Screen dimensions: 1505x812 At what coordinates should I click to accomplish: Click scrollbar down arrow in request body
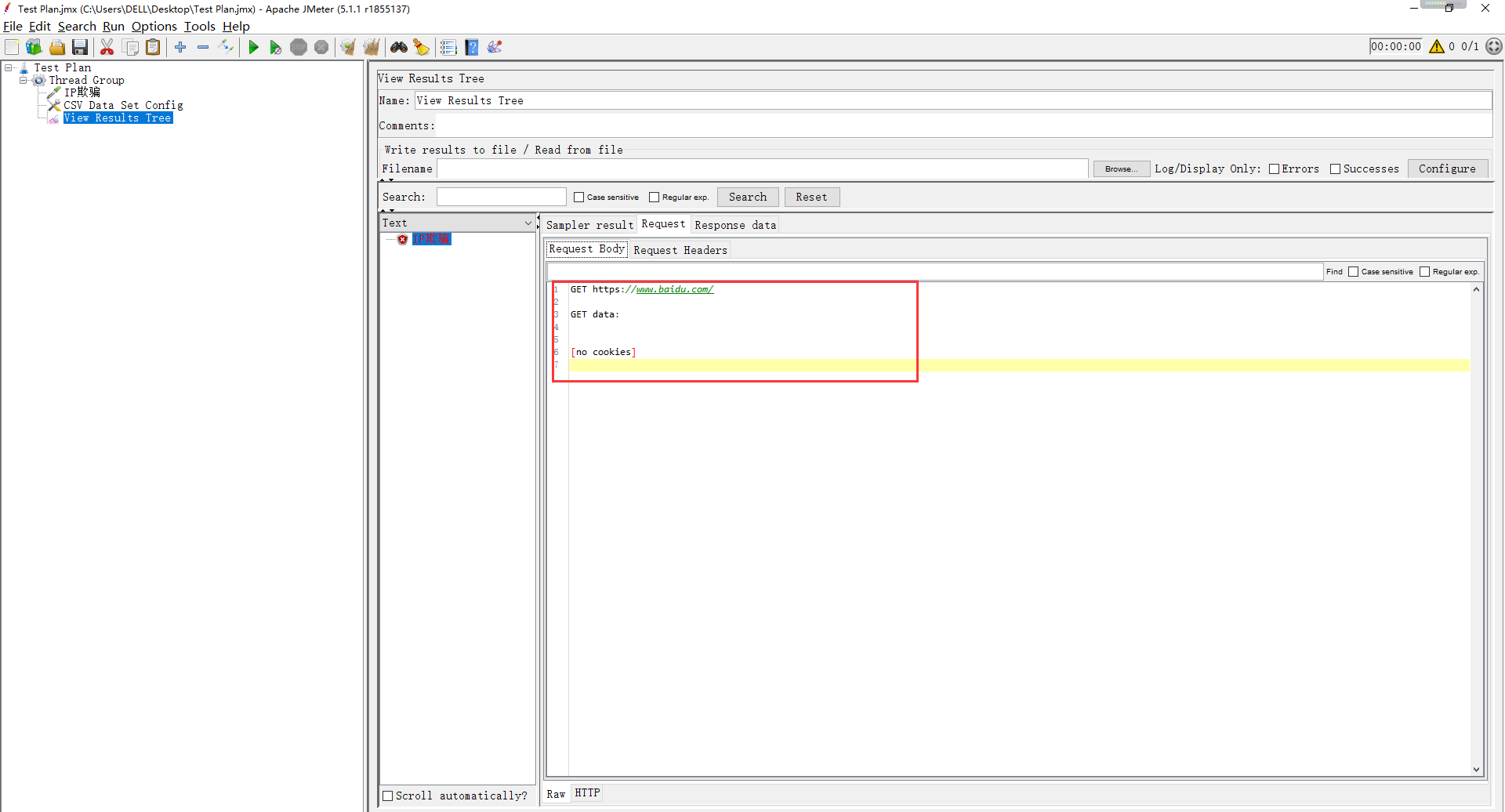click(x=1476, y=770)
